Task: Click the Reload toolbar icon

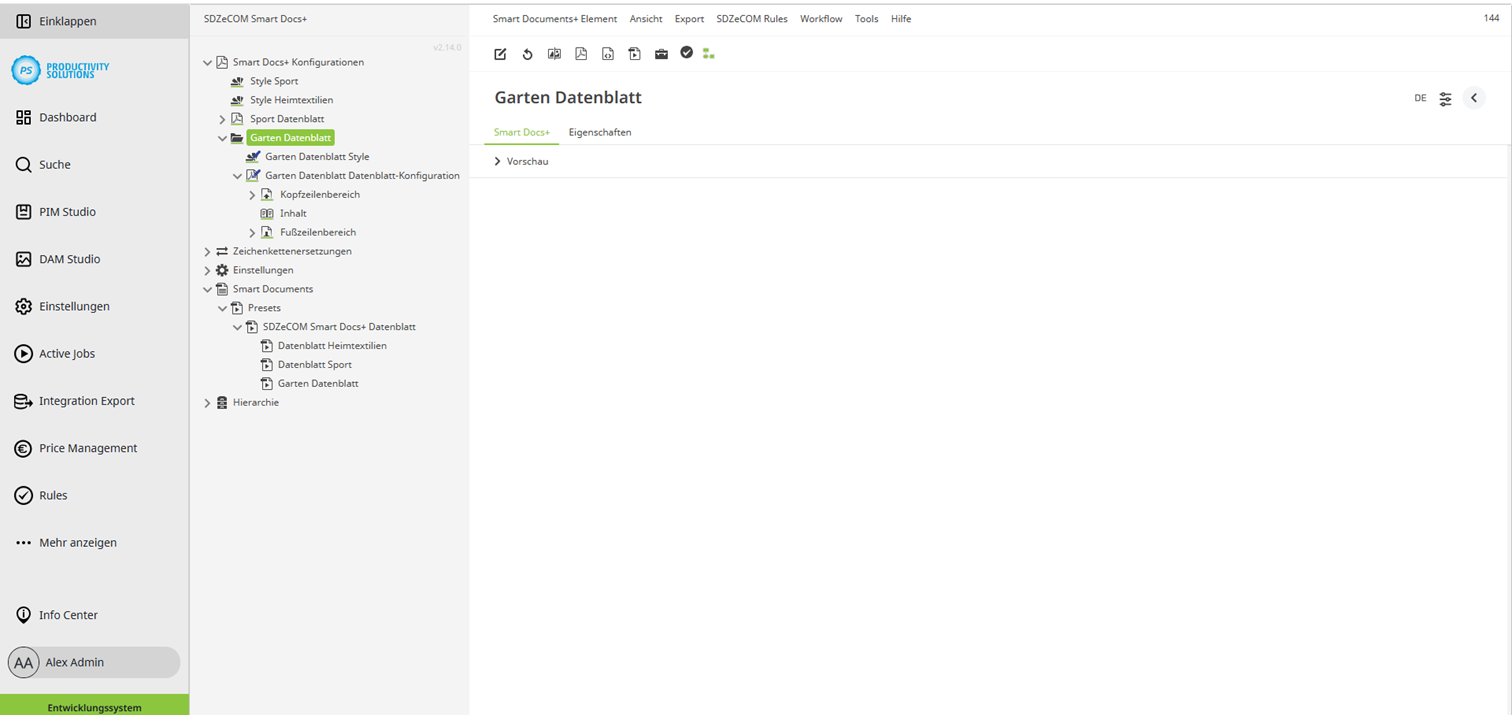Action: tap(528, 54)
